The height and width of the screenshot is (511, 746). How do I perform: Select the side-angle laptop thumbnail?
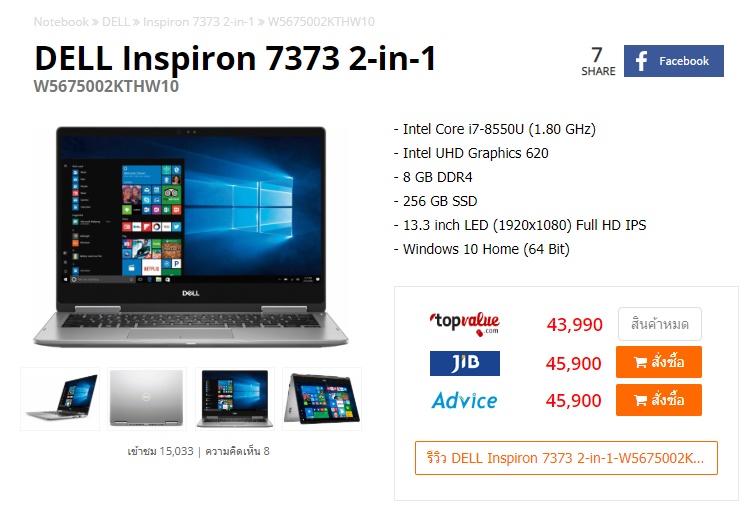pos(60,399)
